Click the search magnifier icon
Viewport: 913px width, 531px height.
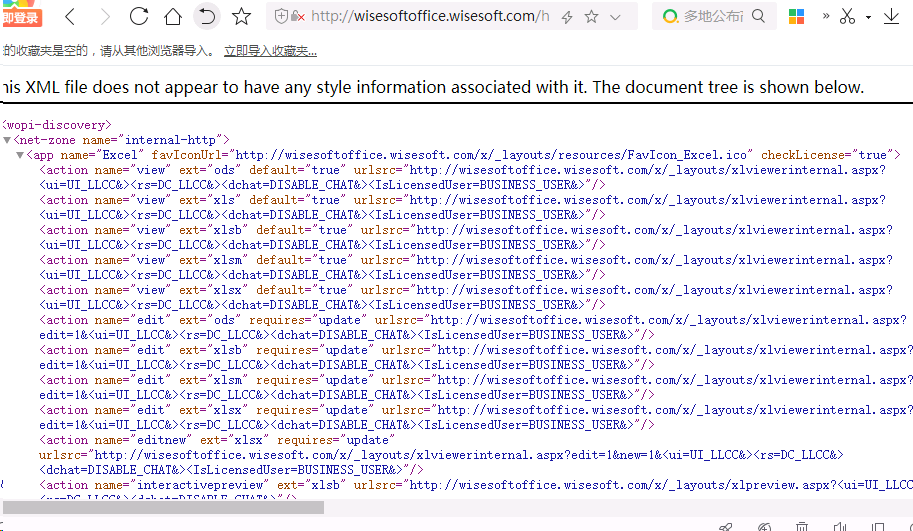tap(758, 16)
